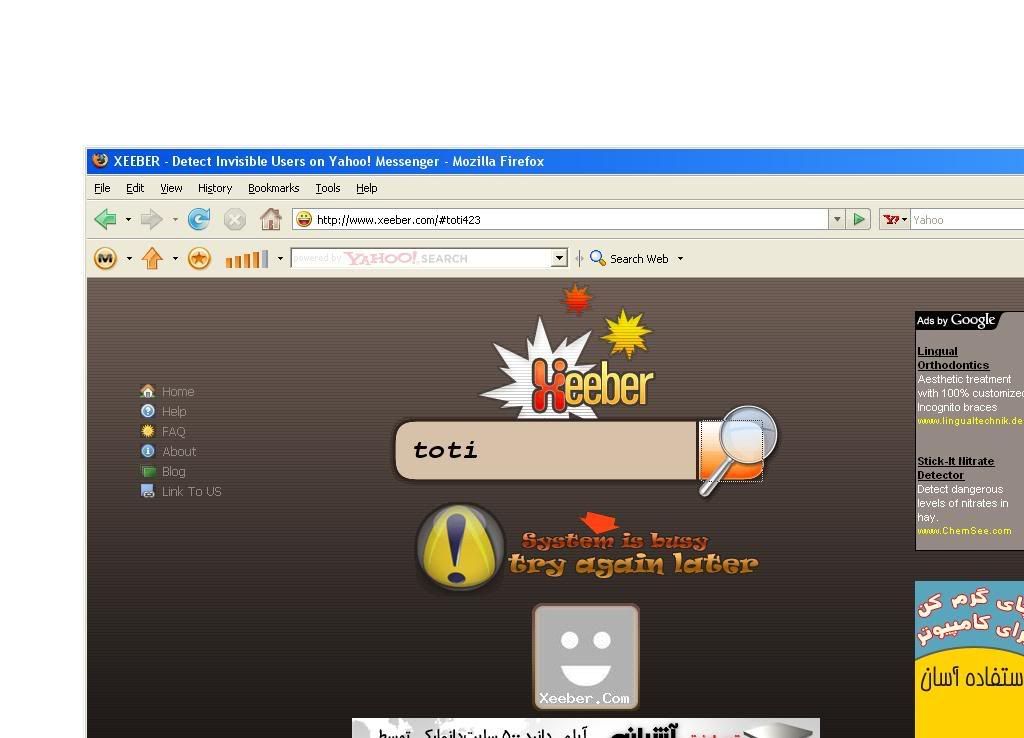Open the FAQ link in sidebar

click(173, 432)
